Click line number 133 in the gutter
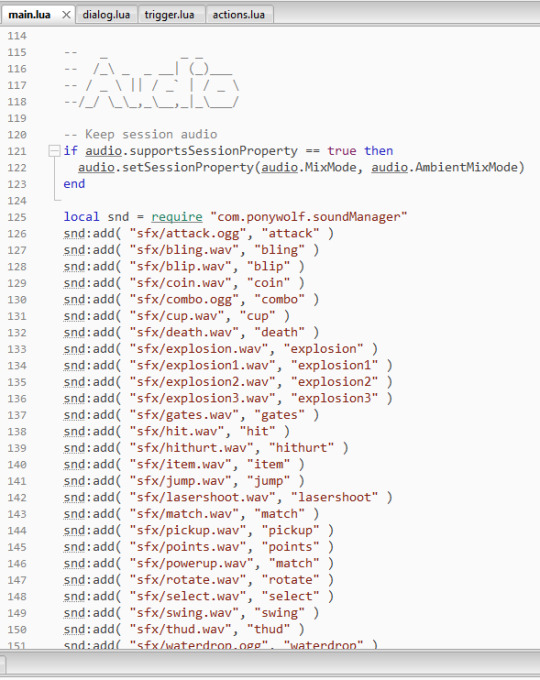The width and height of the screenshot is (540, 680). click(17, 349)
